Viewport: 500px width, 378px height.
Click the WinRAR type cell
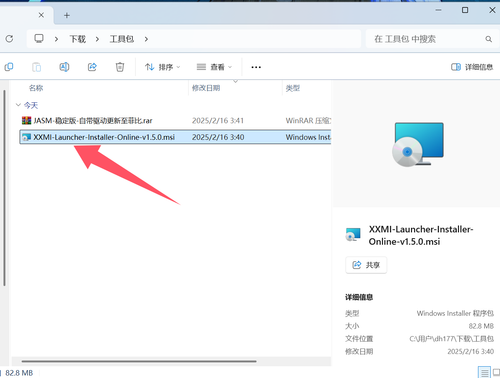pos(308,120)
